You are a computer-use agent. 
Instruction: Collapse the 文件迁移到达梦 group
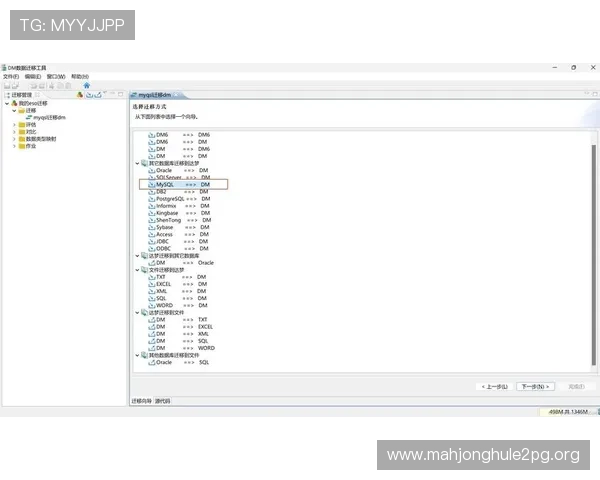[x=138, y=270]
